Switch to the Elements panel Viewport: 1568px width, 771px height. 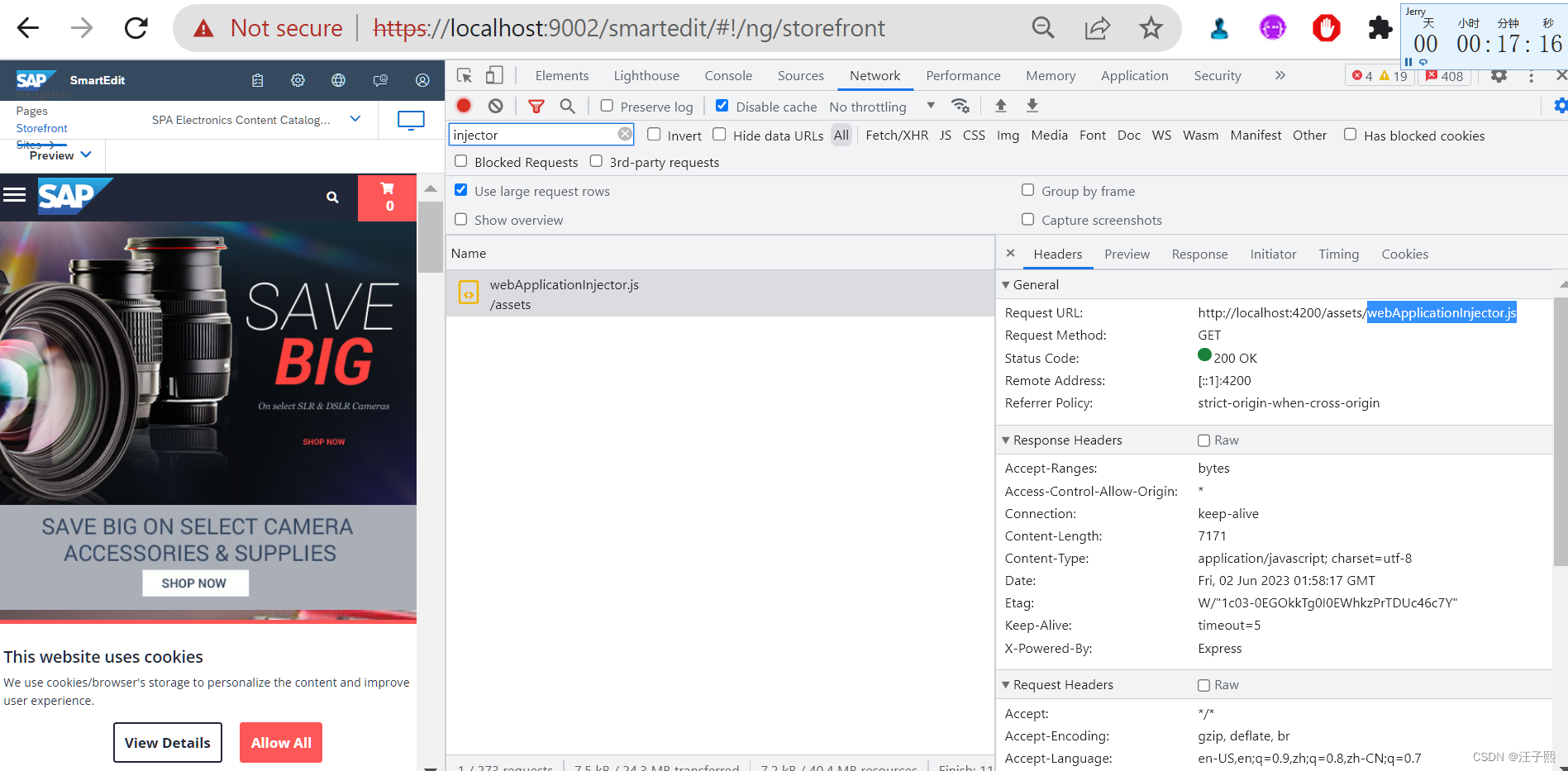pyautogui.click(x=562, y=75)
